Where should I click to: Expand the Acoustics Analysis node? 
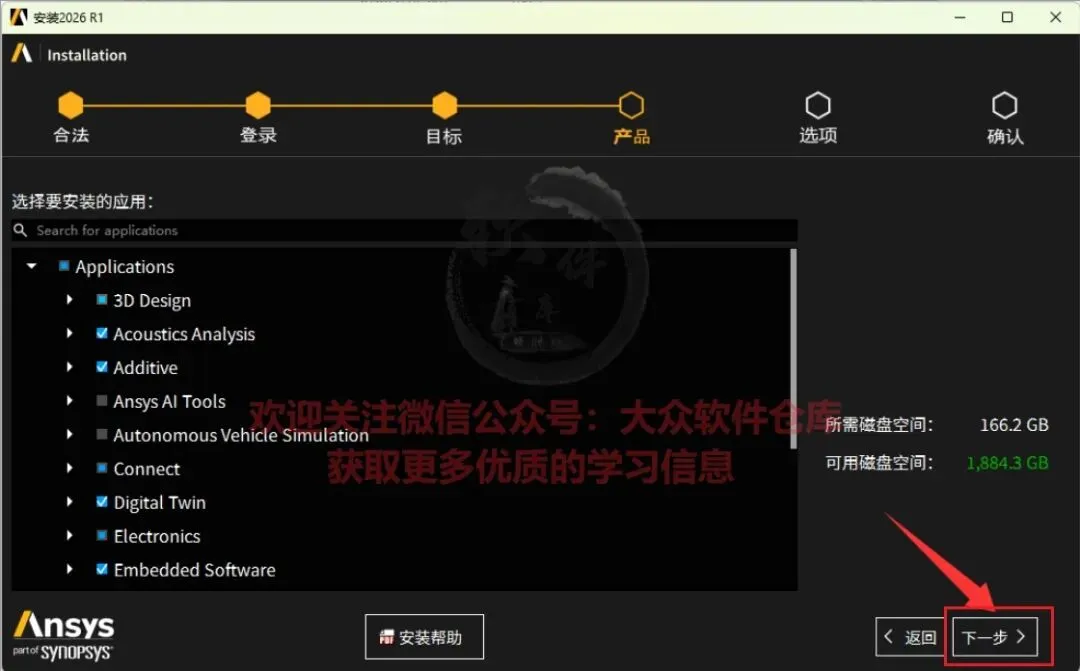point(70,333)
